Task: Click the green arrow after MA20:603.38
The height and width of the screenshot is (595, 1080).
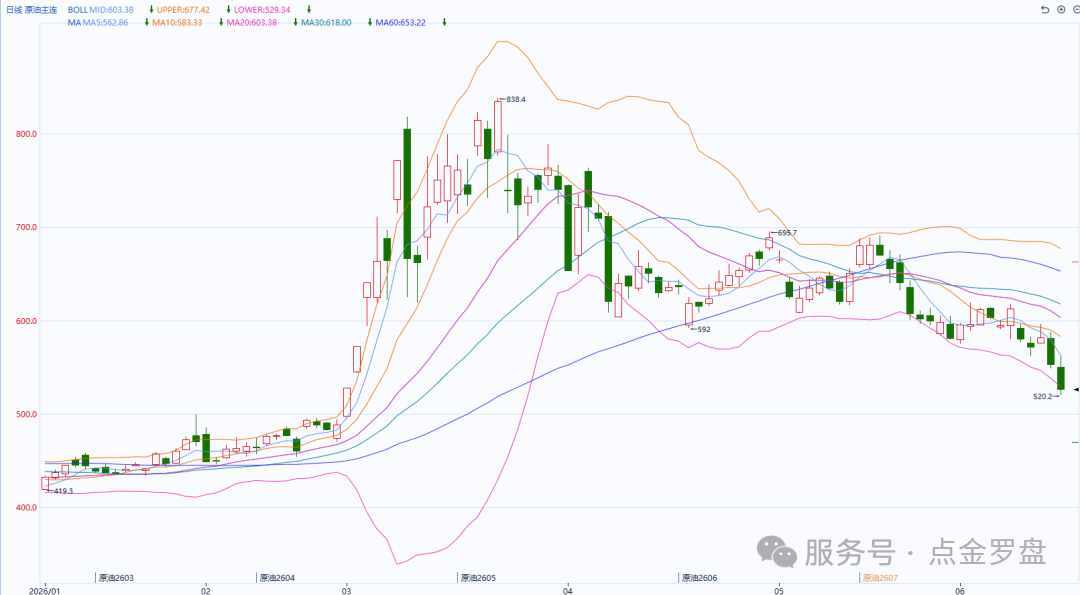Action: click(x=295, y=22)
